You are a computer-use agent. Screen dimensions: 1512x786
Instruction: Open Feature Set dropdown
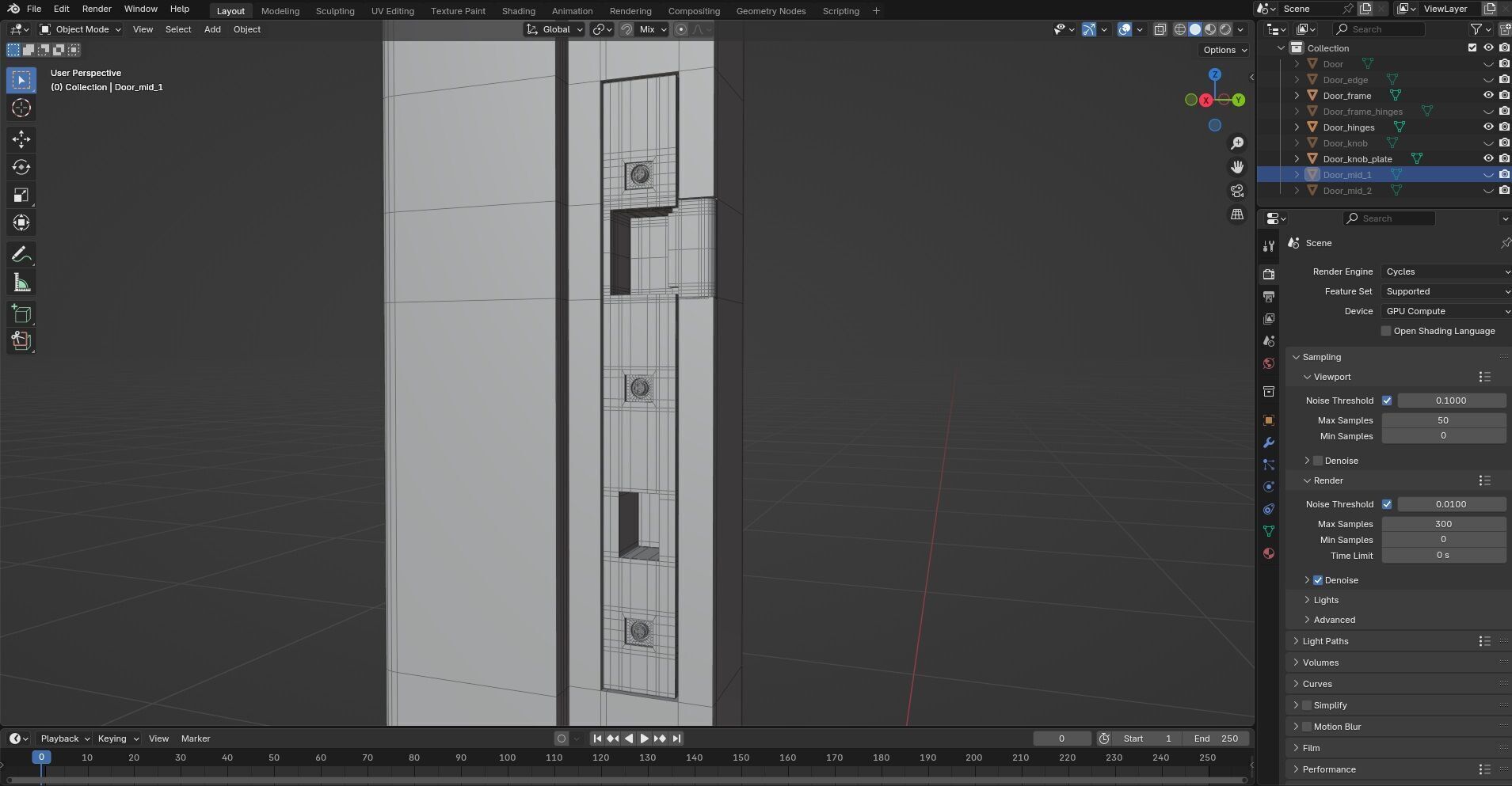coord(1446,291)
